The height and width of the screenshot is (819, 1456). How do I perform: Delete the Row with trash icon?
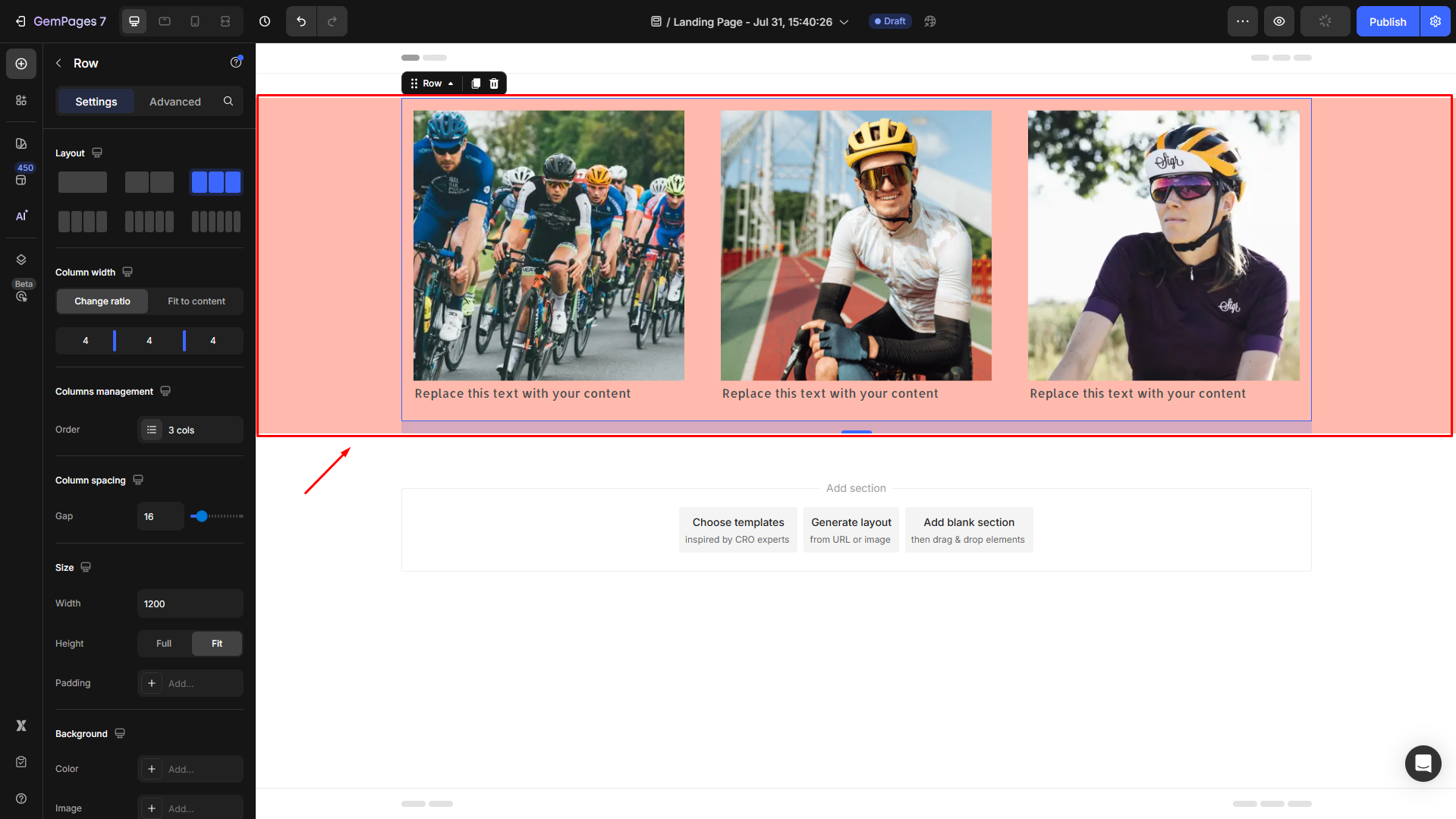pos(494,83)
